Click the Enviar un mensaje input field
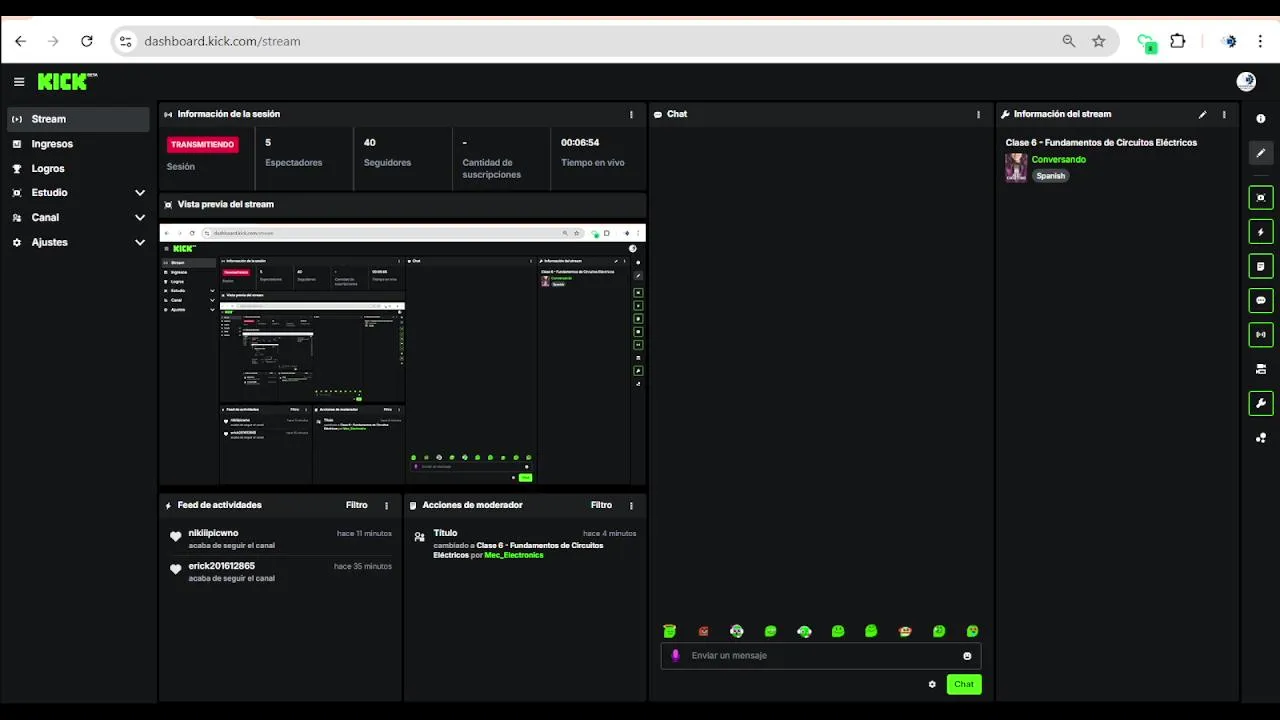Screen dimensions: 1280x720 click(821, 656)
